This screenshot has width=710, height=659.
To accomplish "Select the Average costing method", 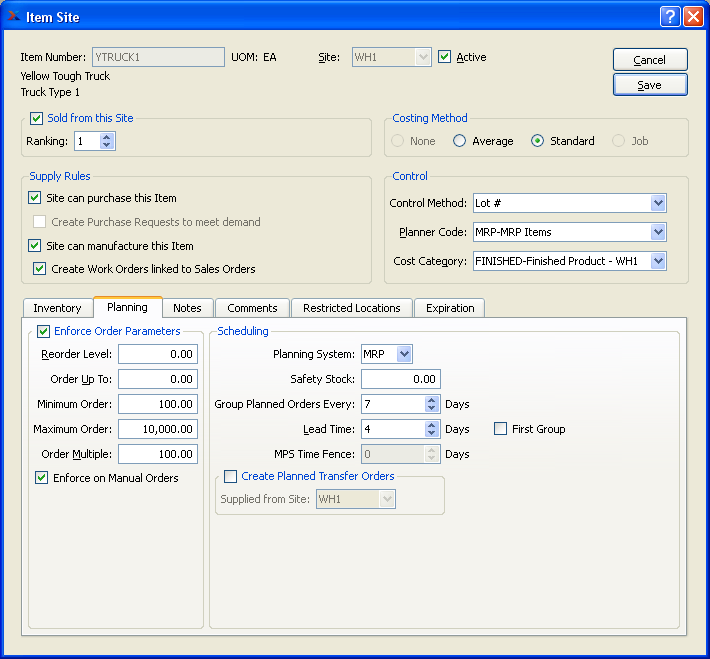I will (460, 141).
